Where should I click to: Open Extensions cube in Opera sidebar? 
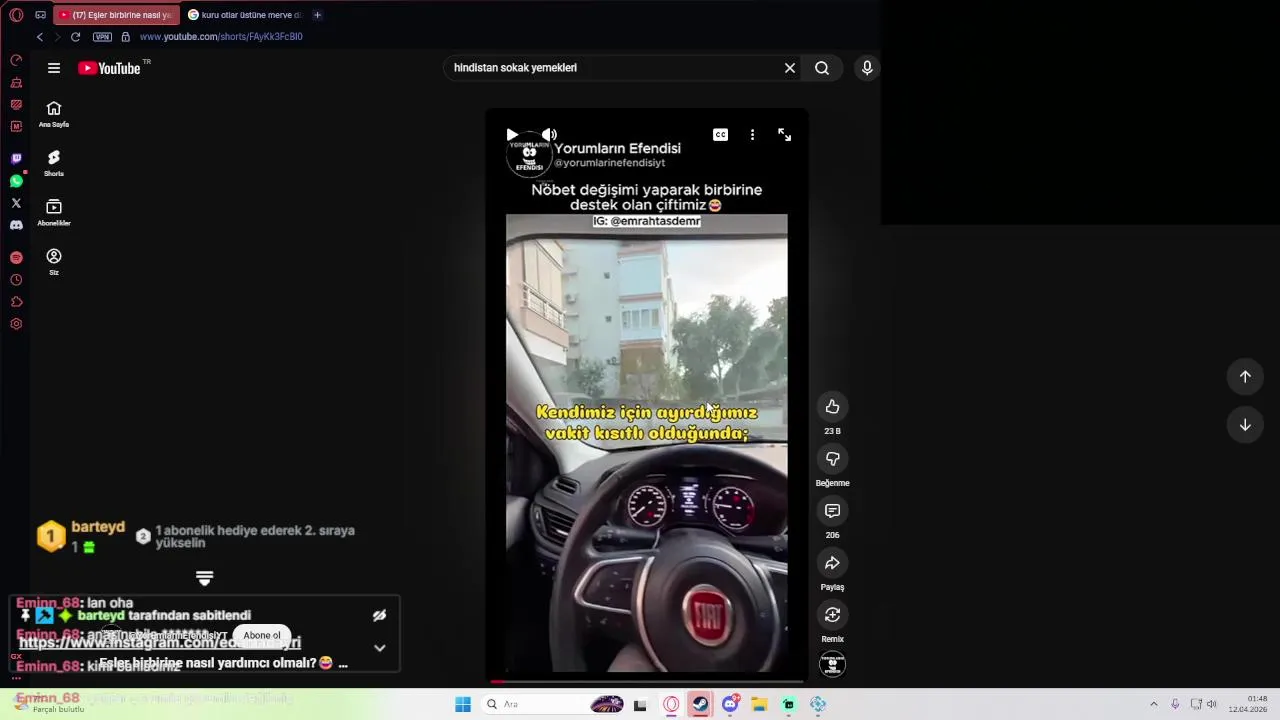coord(16,302)
